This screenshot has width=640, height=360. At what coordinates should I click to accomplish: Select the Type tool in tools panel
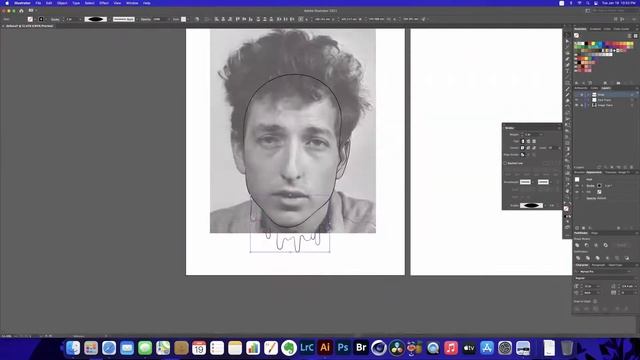click(567, 71)
